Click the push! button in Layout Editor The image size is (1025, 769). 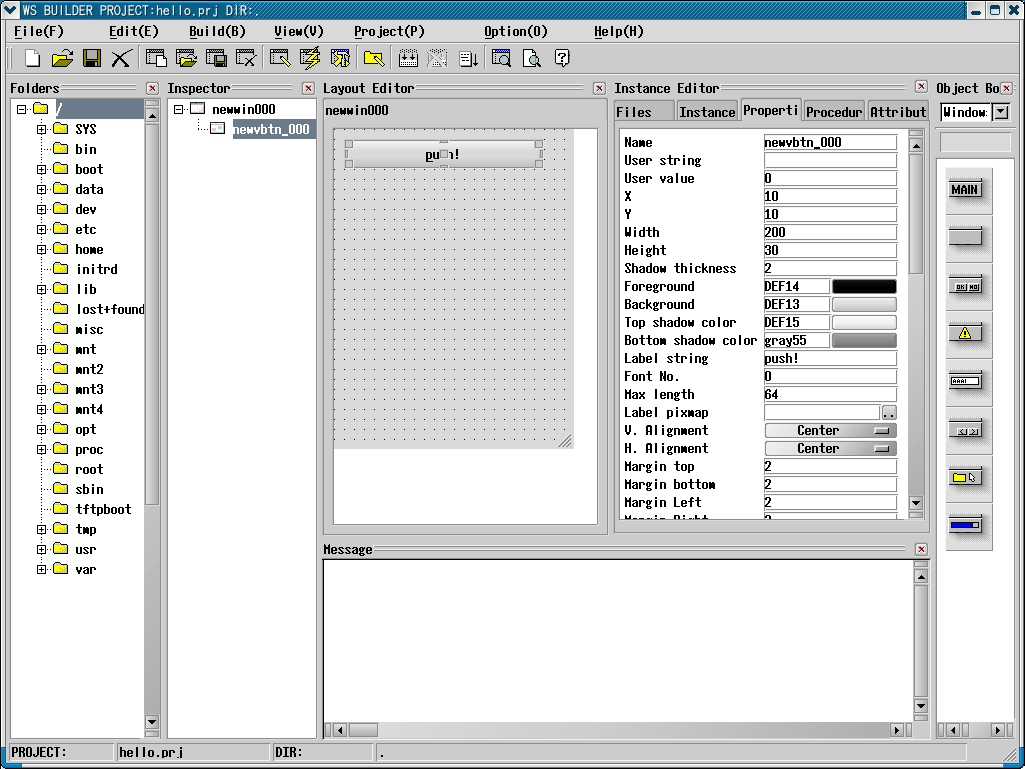(x=443, y=155)
